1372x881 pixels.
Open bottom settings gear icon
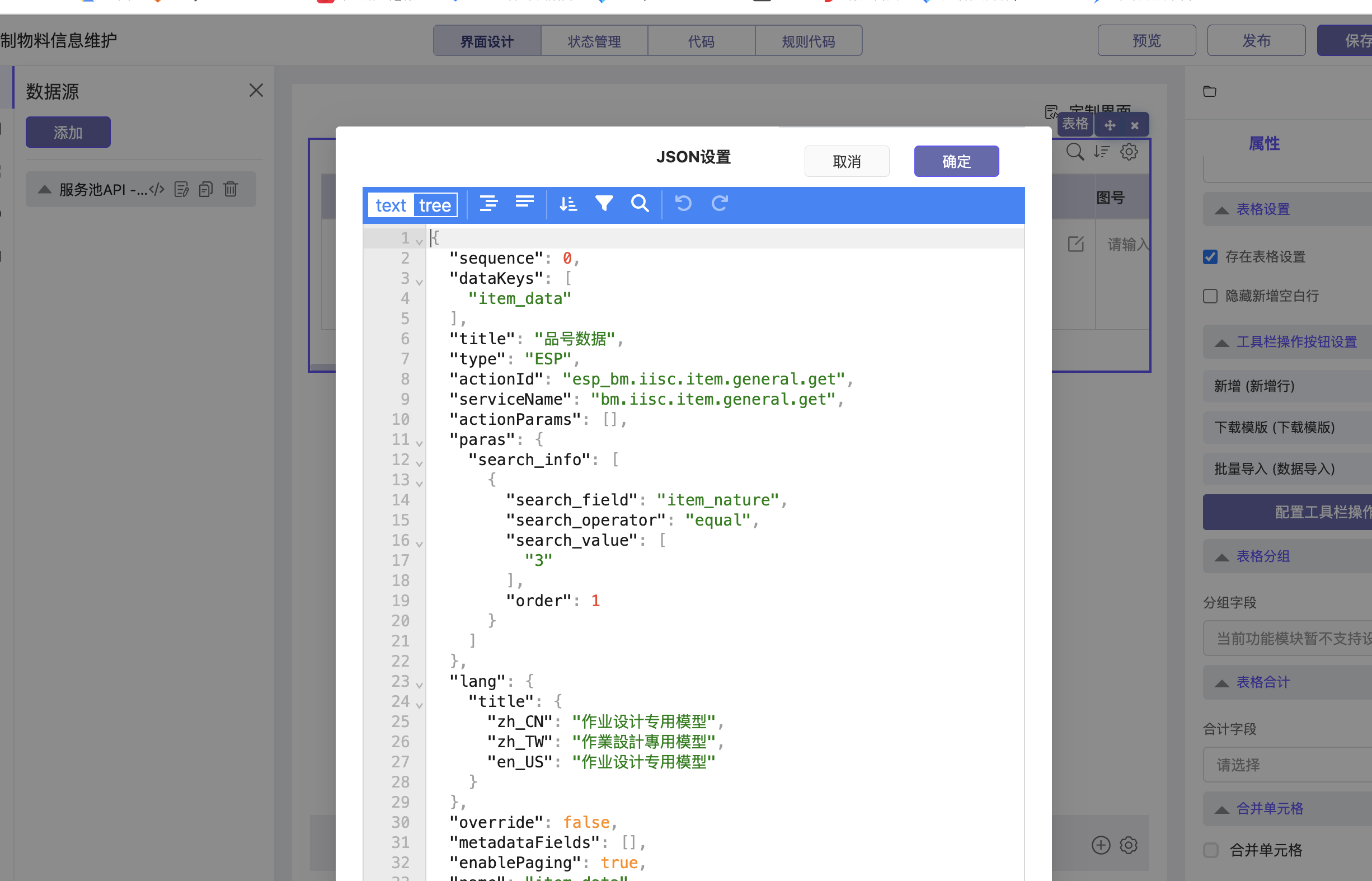(1129, 846)
